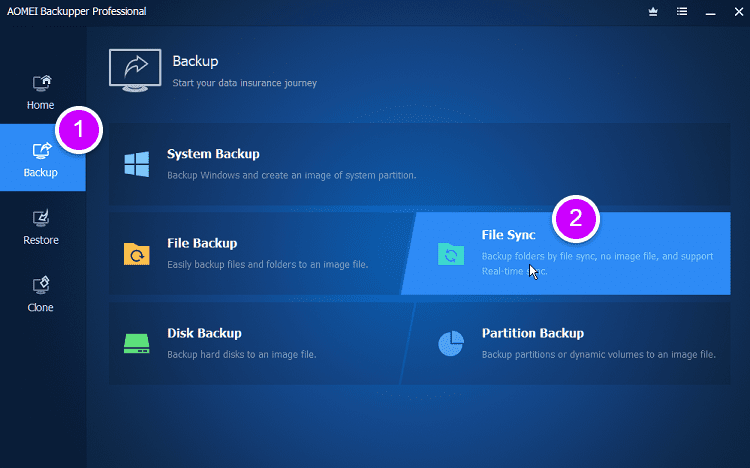This screenshot has width=750, height=468.
Task: Click the Backup label in sidebar
Action: point(41,172)
